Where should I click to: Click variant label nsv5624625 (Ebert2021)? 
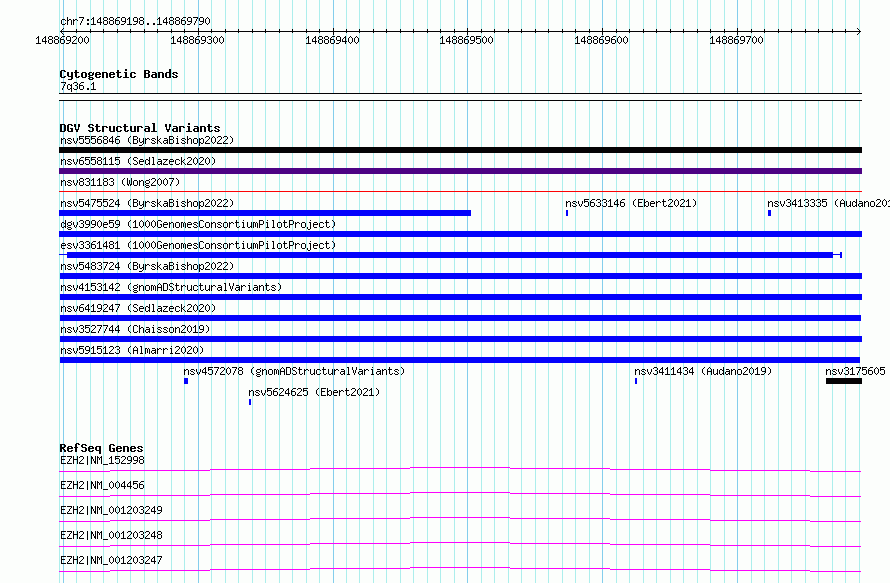pyautogui.click(x=314, y=392)
